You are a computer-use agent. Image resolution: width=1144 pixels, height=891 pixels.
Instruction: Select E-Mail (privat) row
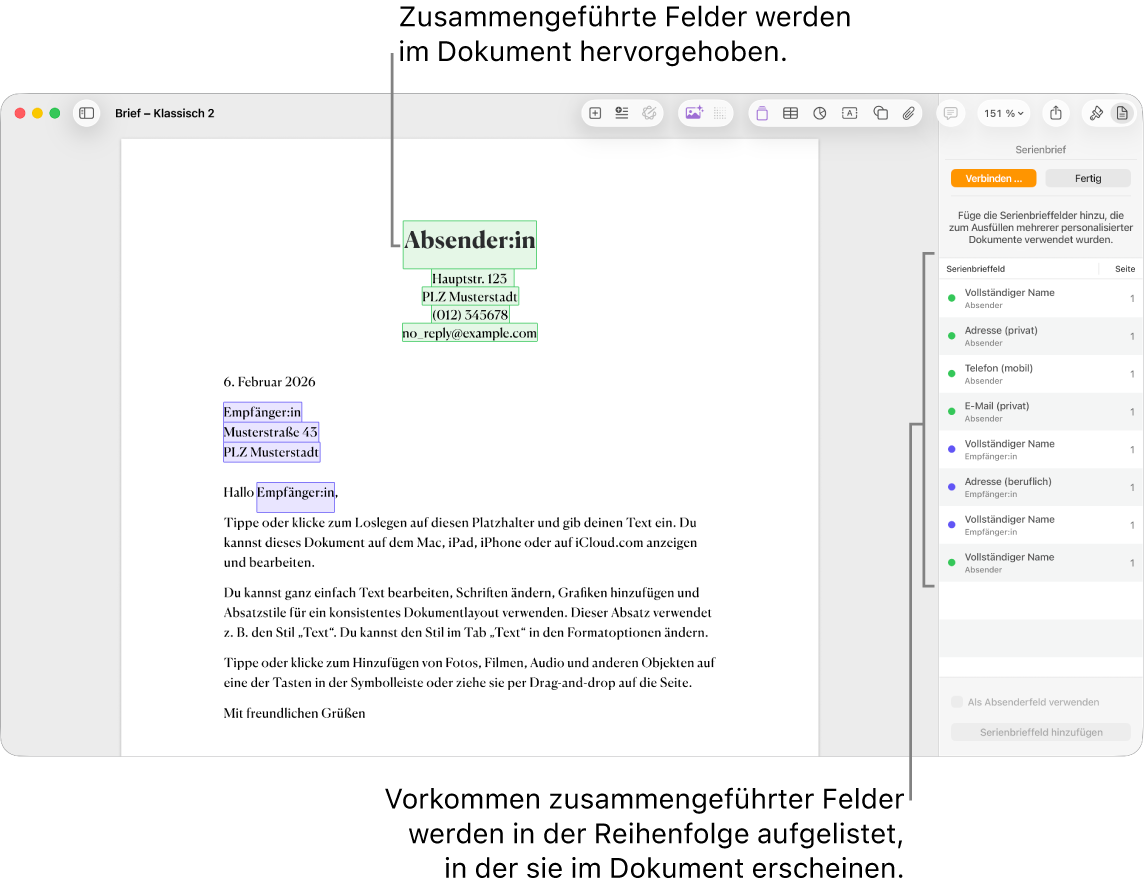(x=1040, y=412)
